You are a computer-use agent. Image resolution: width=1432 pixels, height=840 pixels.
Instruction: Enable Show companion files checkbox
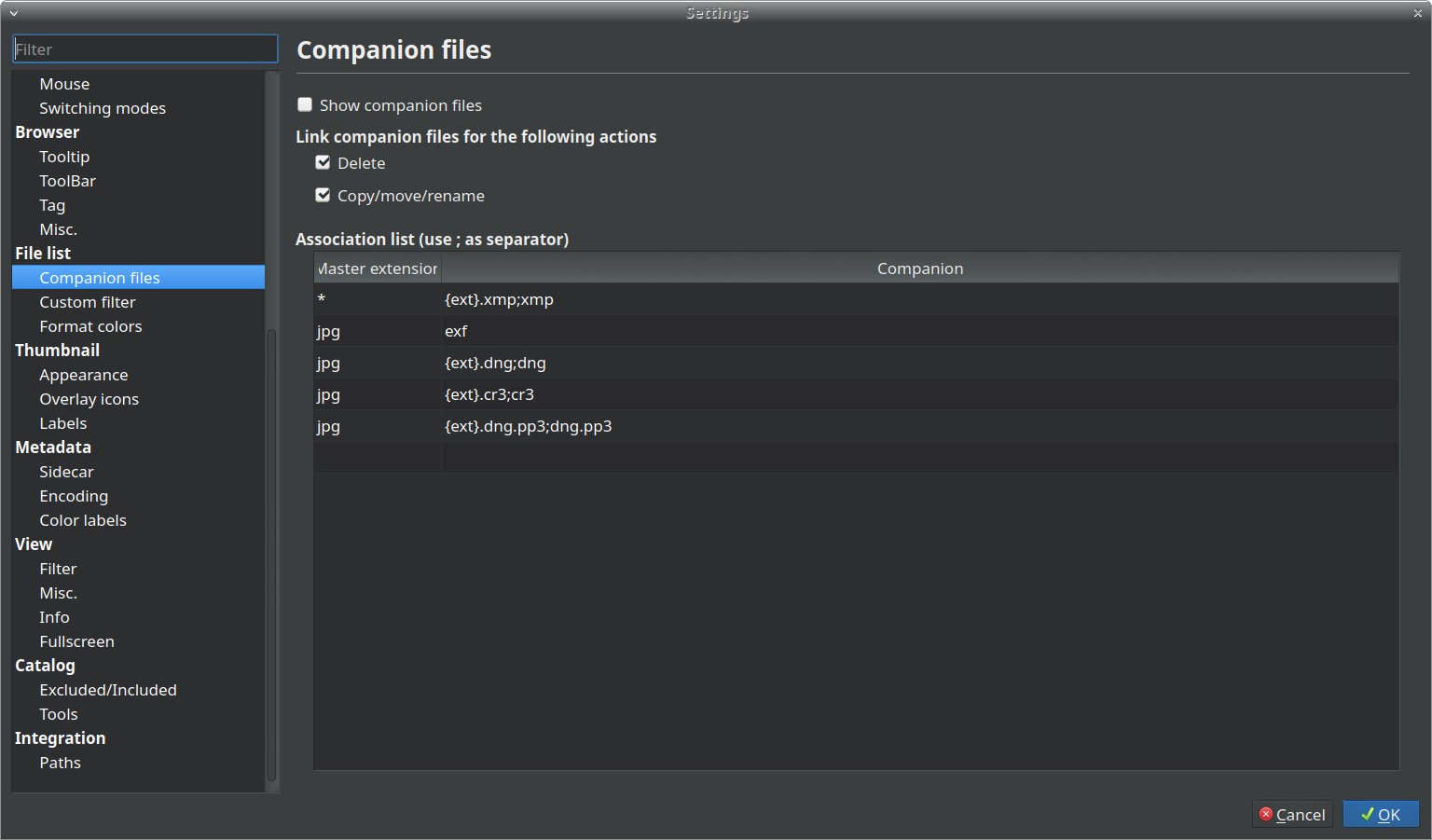pos(305,104)
